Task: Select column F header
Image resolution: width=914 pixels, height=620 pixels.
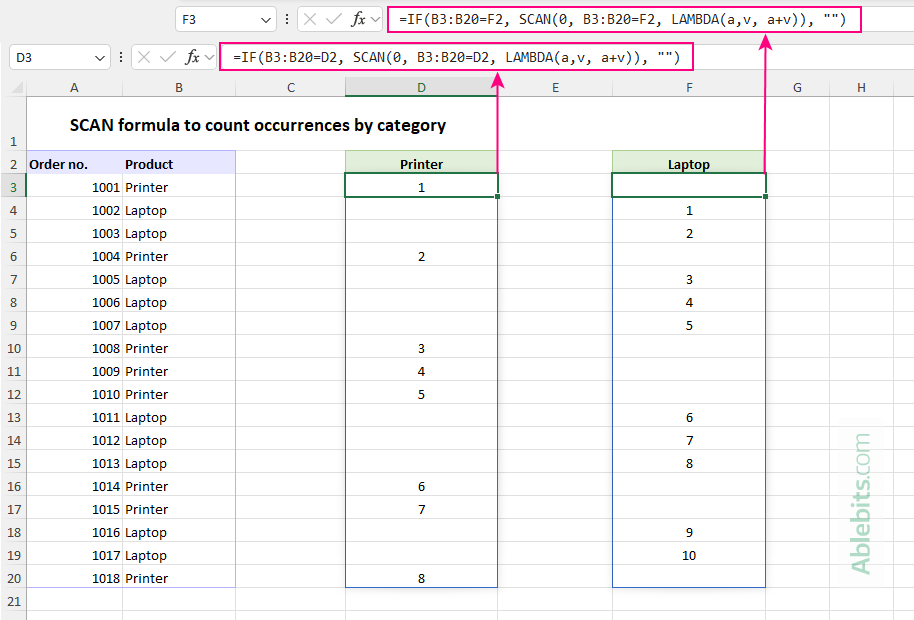Action: click(689, 87)
